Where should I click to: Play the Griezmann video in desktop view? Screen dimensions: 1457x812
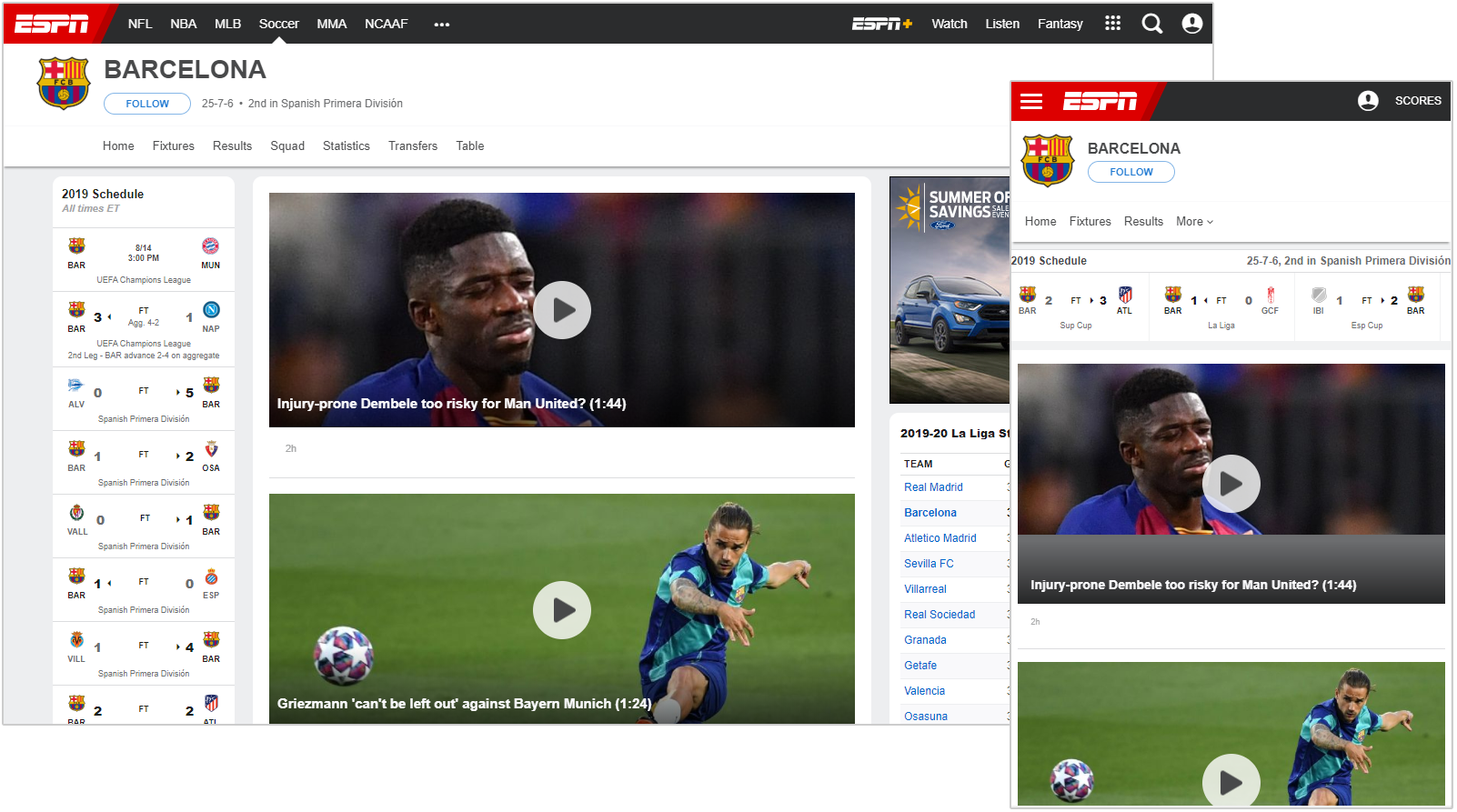[x=562, y=610]
